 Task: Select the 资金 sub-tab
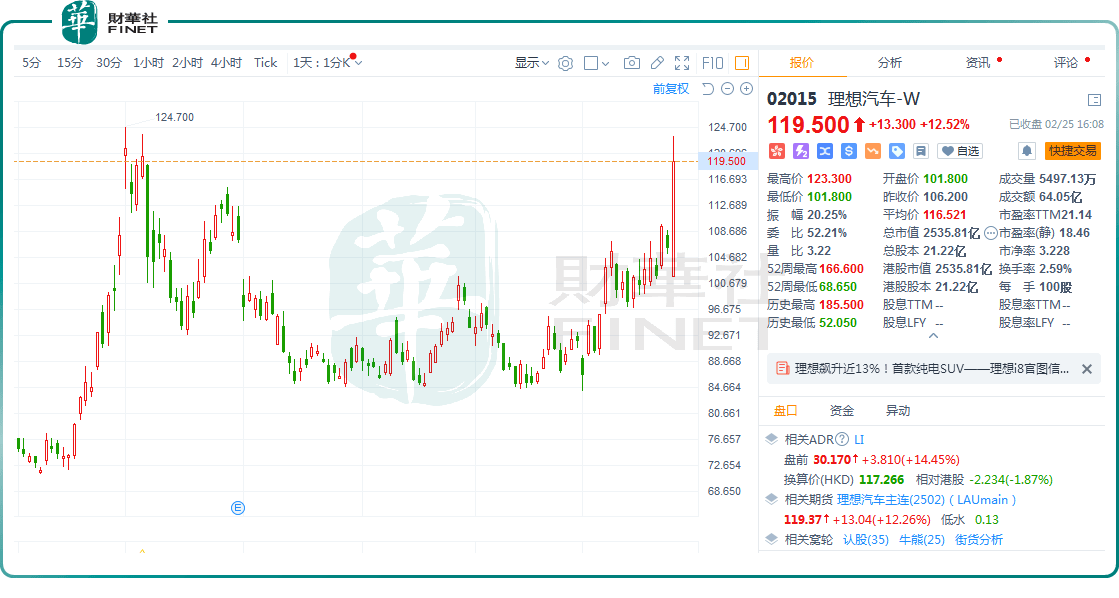tap(841, 410)
